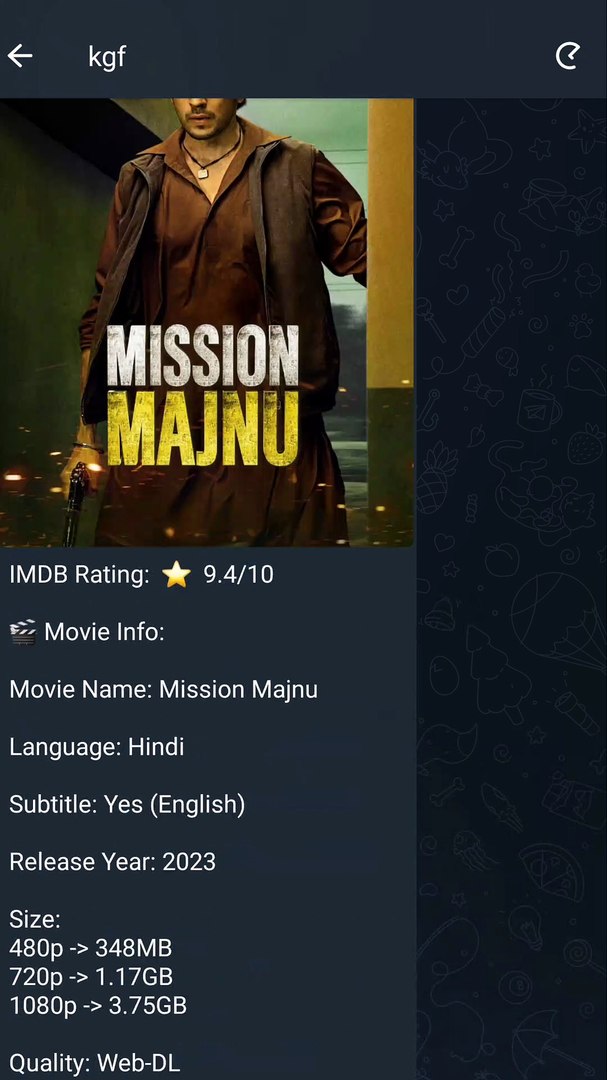The height and width of the screenshot is (1080, 607).
Task: Tap the 480p -> 348MB size entry
Action: click(90, 948)
